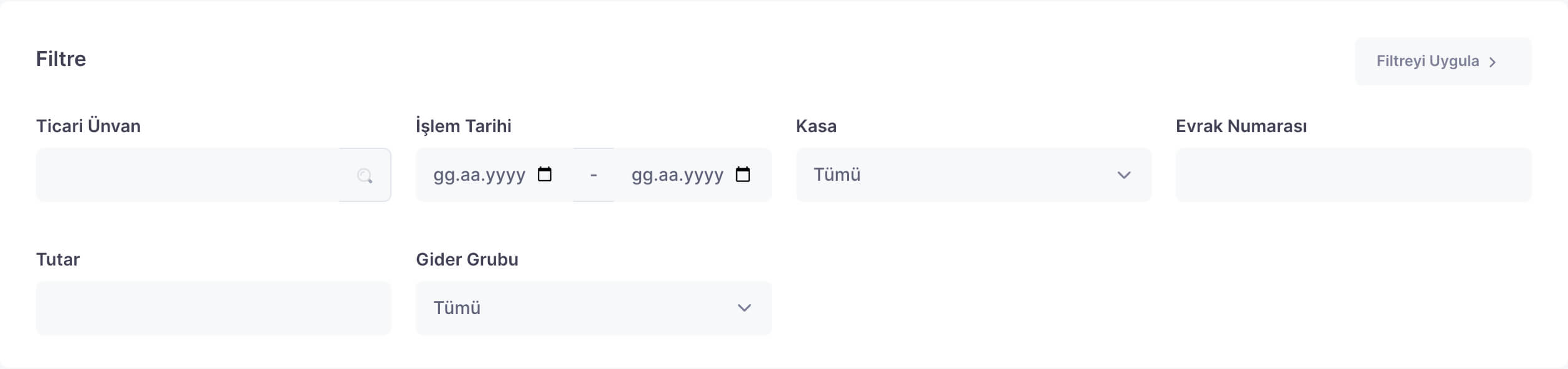
Task: Open the end date calendar picker icon
Action: [x=743, y=174]
